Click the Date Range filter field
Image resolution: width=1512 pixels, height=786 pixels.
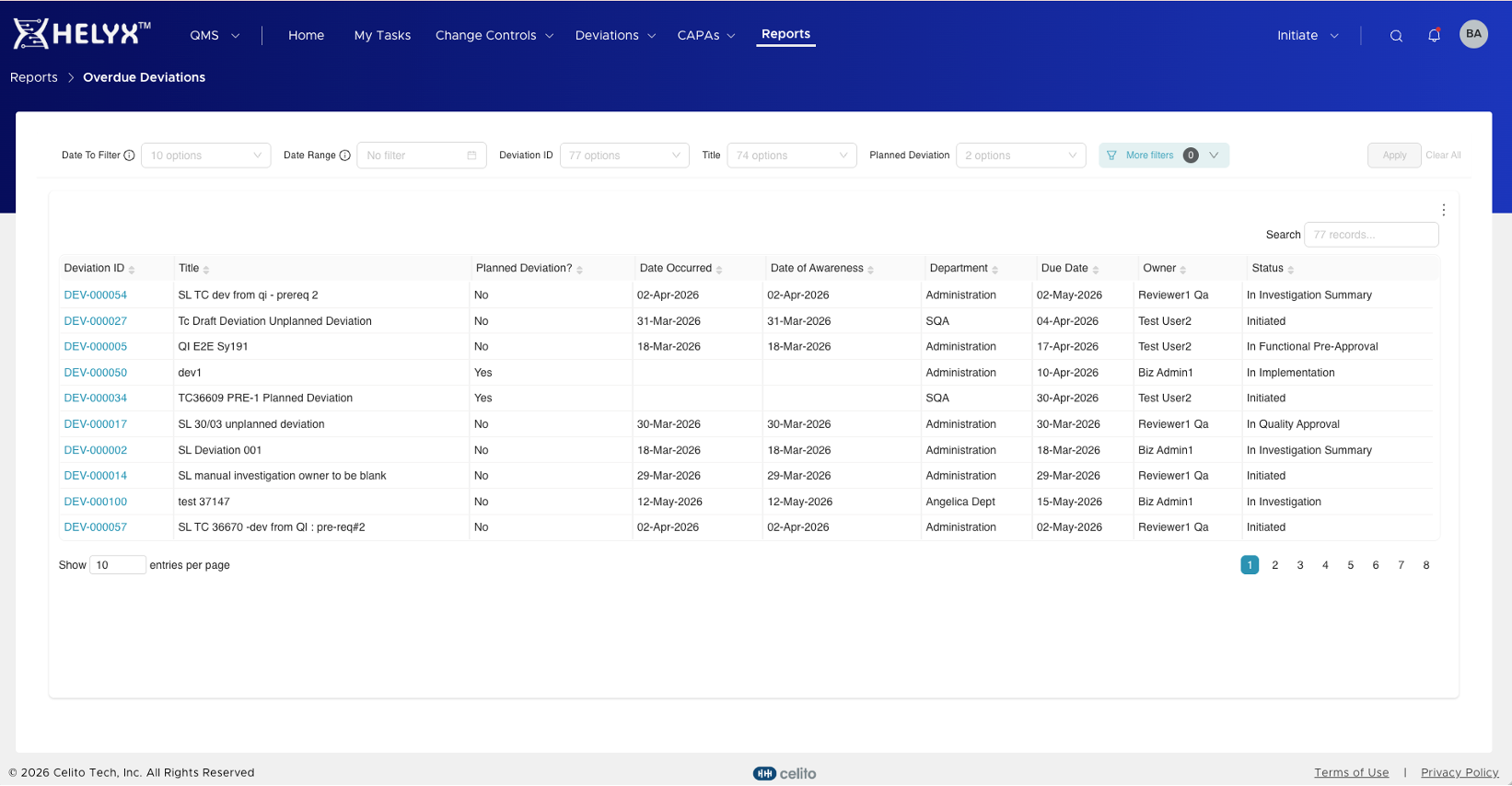(x=422, y=156)
